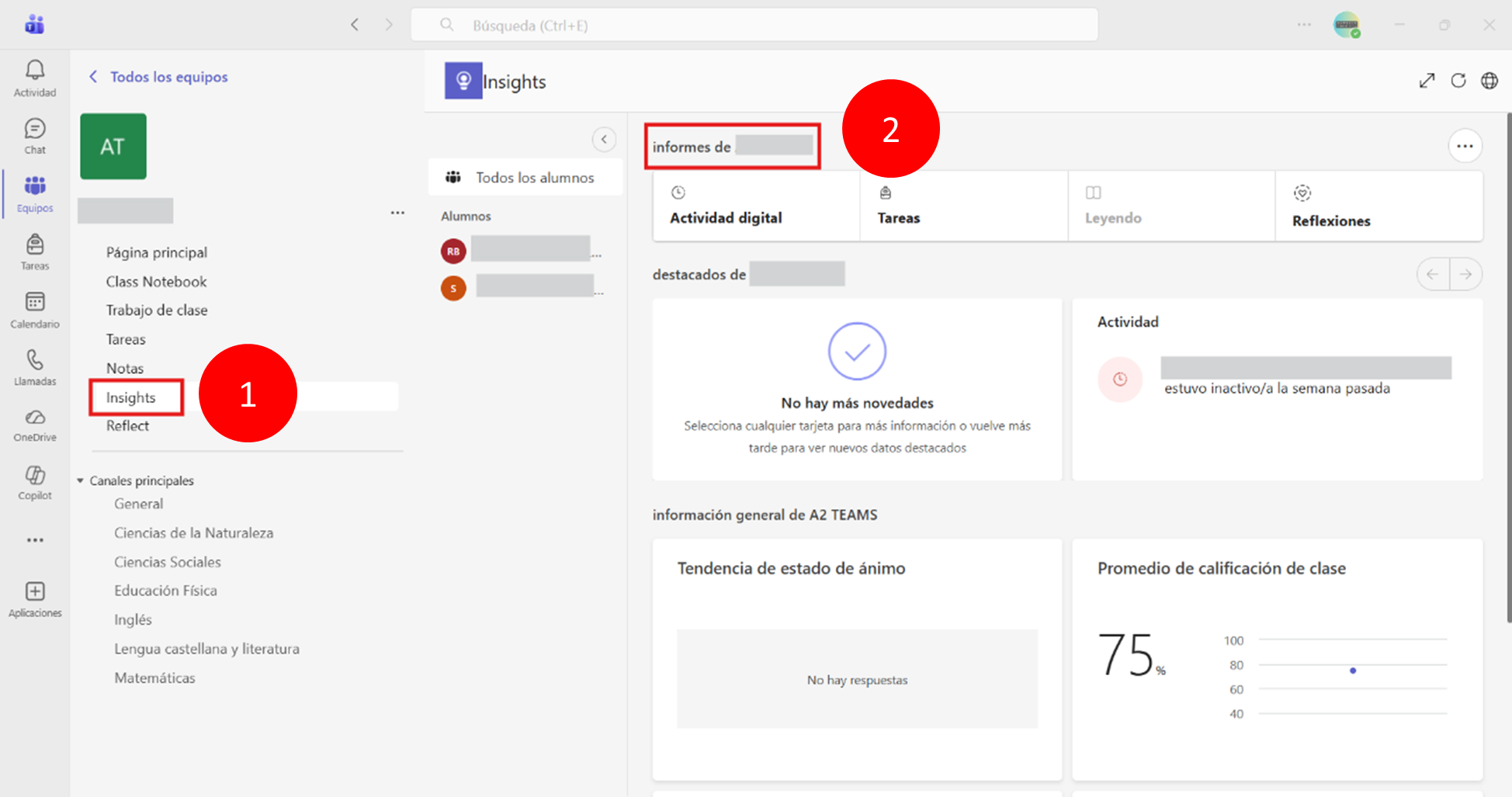Show previous highlight card

(x=1433, y=274)
